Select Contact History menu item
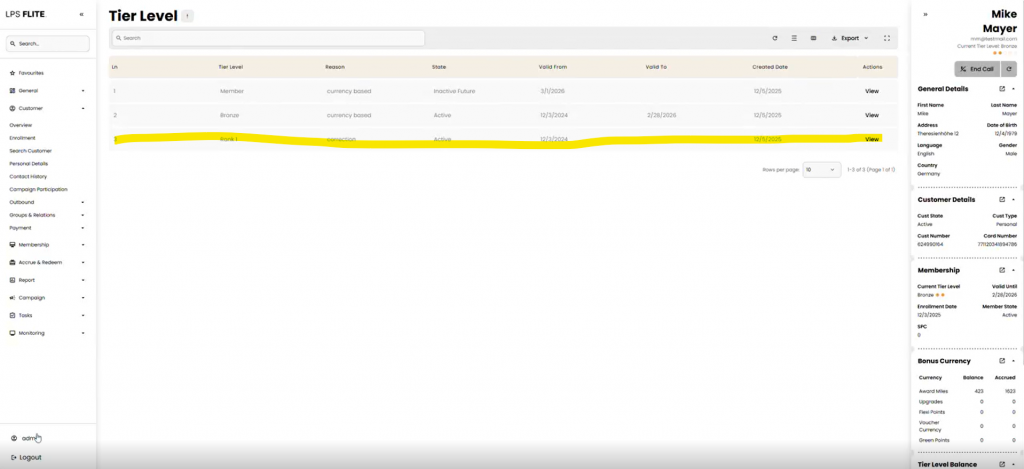Image resolution: width=1024 pixels, height=469 pixels. tap(28, 176)
